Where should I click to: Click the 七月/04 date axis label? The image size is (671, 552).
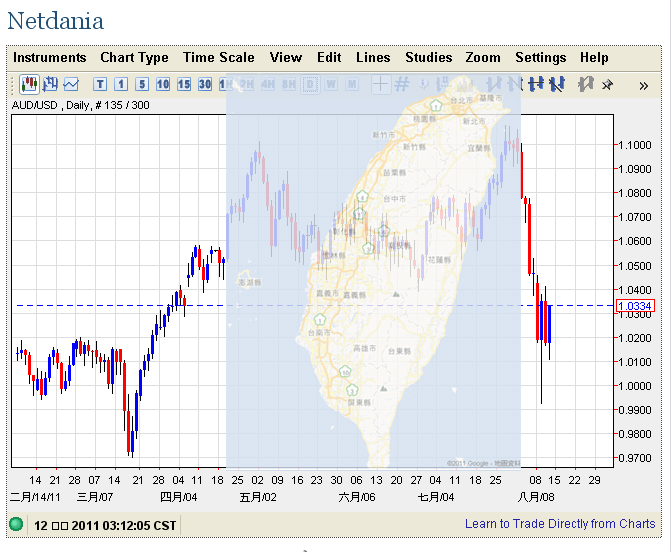436,497
